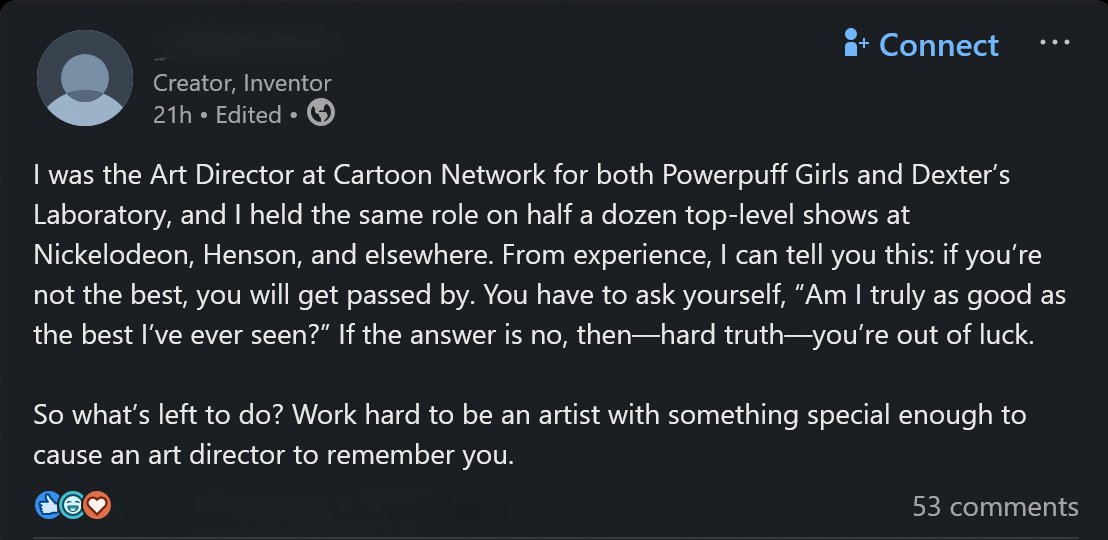Click the globe public visibility icon
1108x540 pixels.
pos(320,113)
